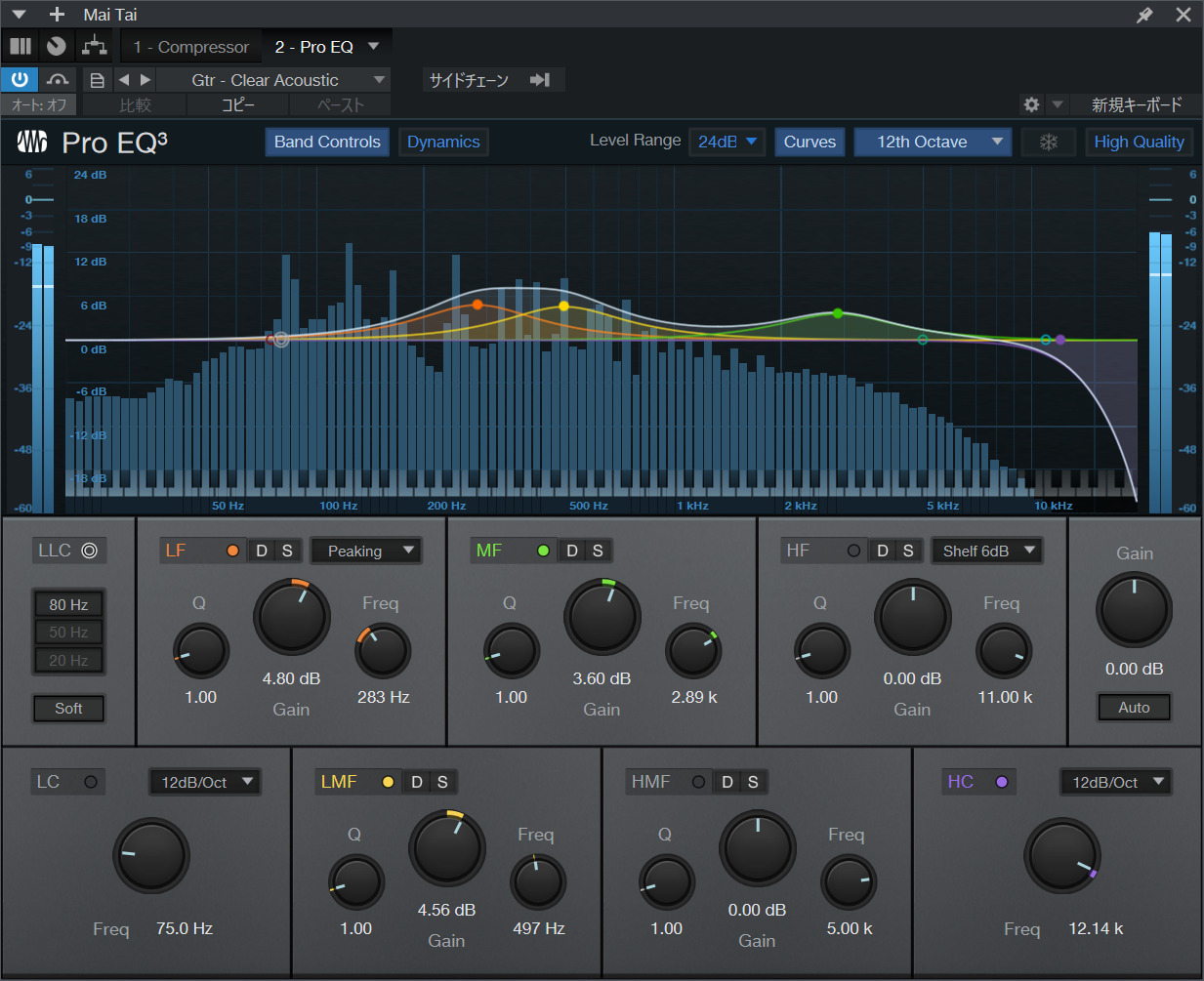Toggle the plug-in power bypass button
1204x981 pixels.
tap(20, 79)
